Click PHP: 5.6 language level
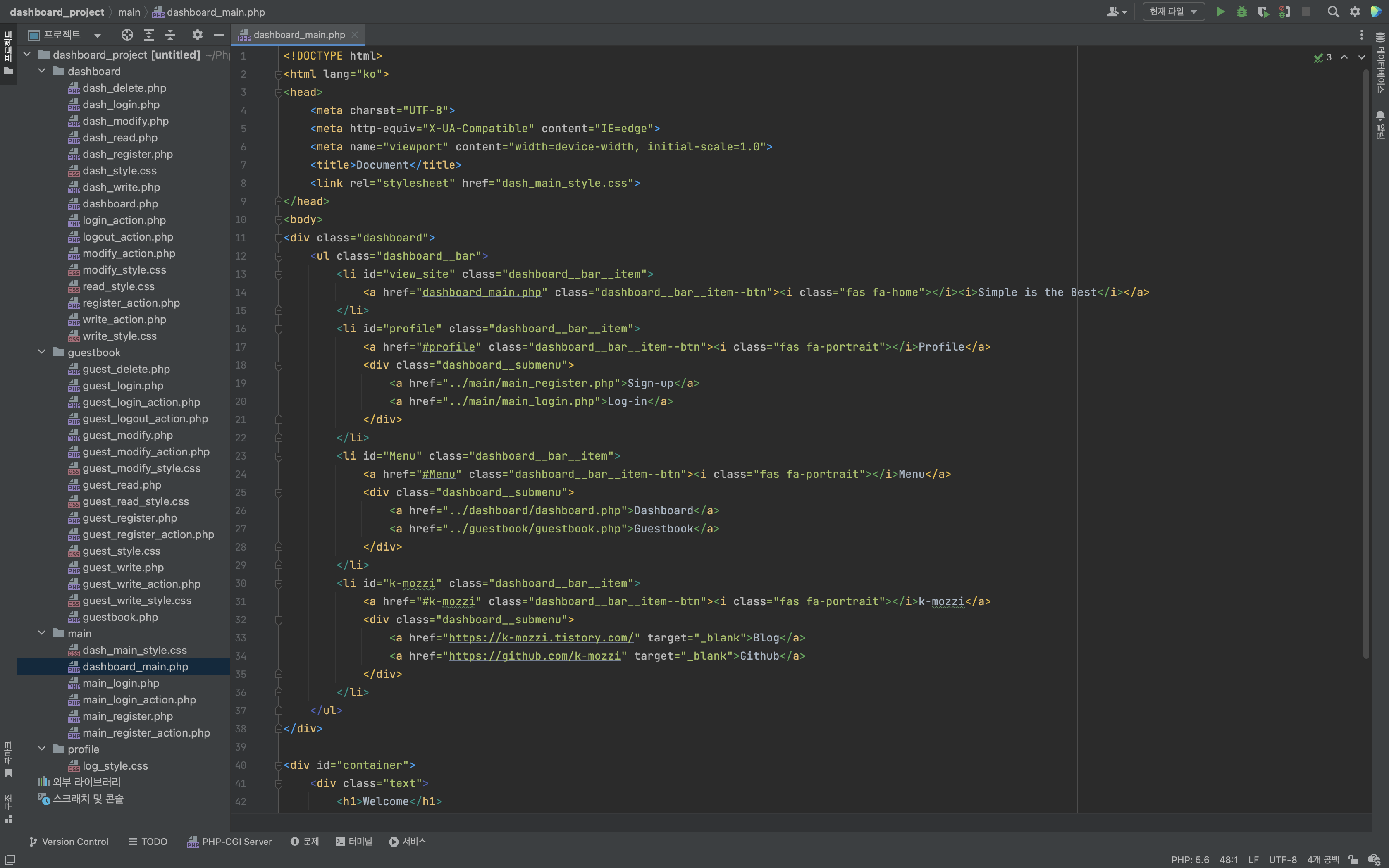The height and width of the screenshot is (868, 1389). point(1189,859)
